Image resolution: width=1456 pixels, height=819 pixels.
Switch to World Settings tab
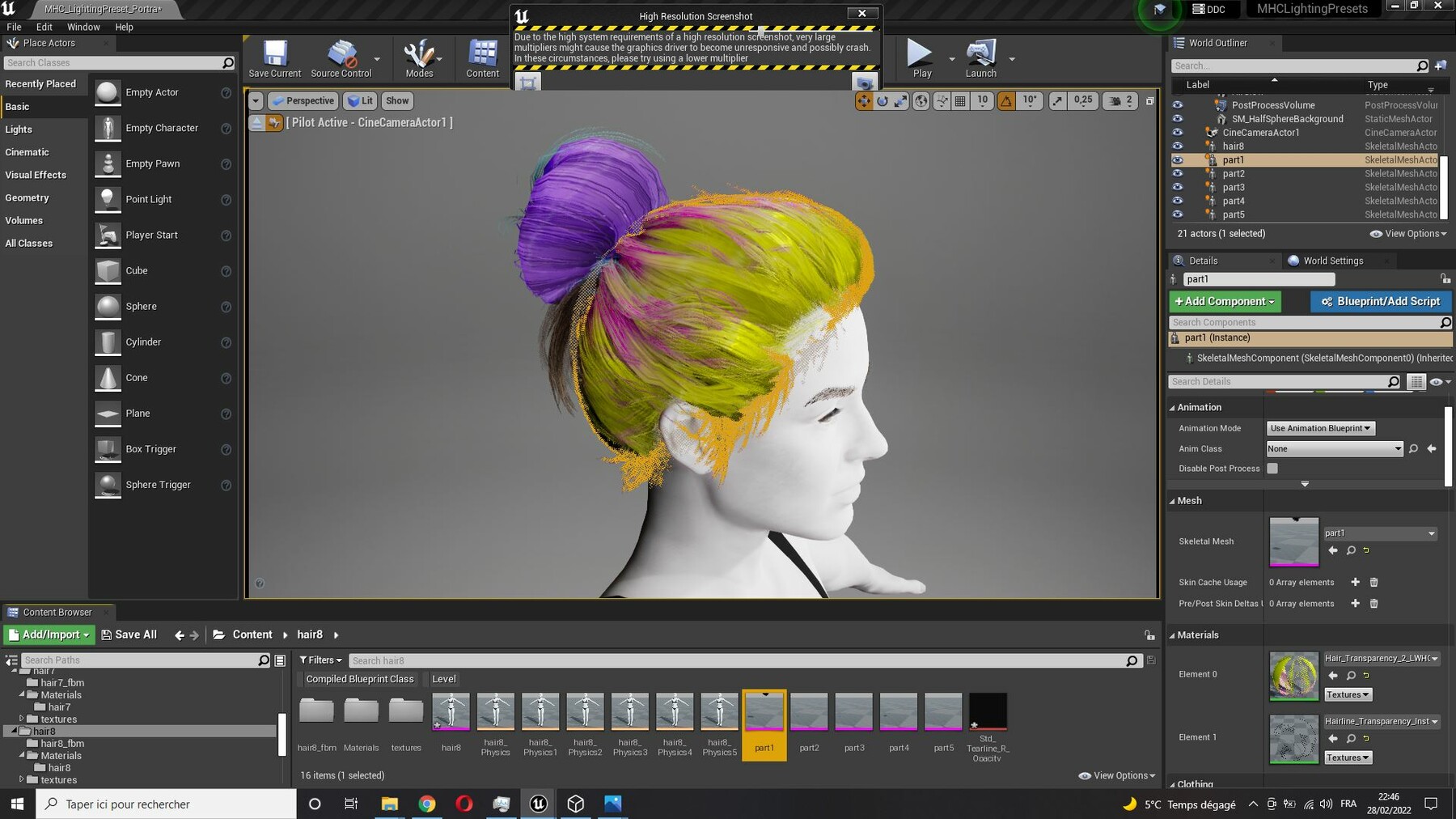click(x=1334, y=261)
